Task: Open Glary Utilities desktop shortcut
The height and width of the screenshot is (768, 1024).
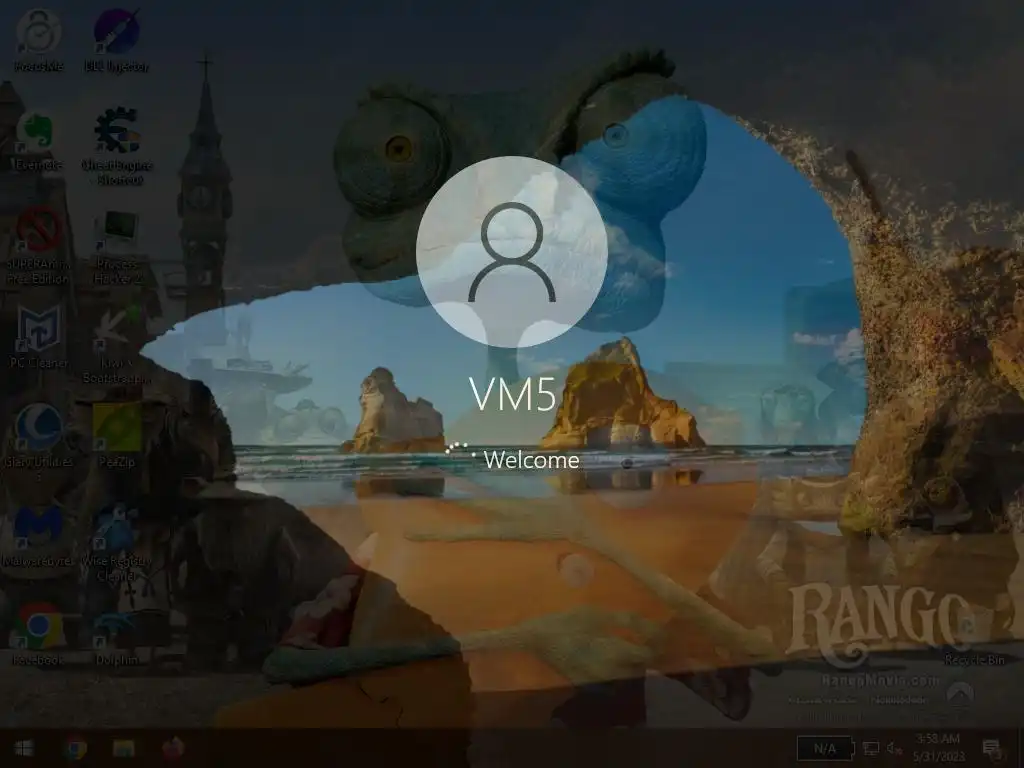Action: [39, 441]
